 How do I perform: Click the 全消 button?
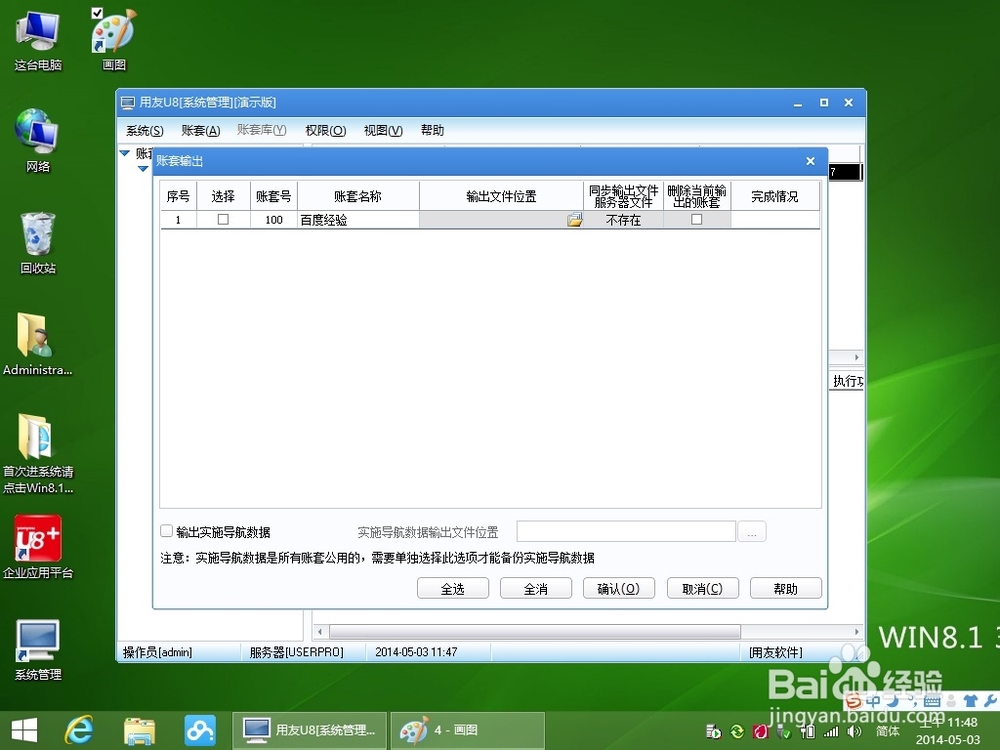coord(536,589)
